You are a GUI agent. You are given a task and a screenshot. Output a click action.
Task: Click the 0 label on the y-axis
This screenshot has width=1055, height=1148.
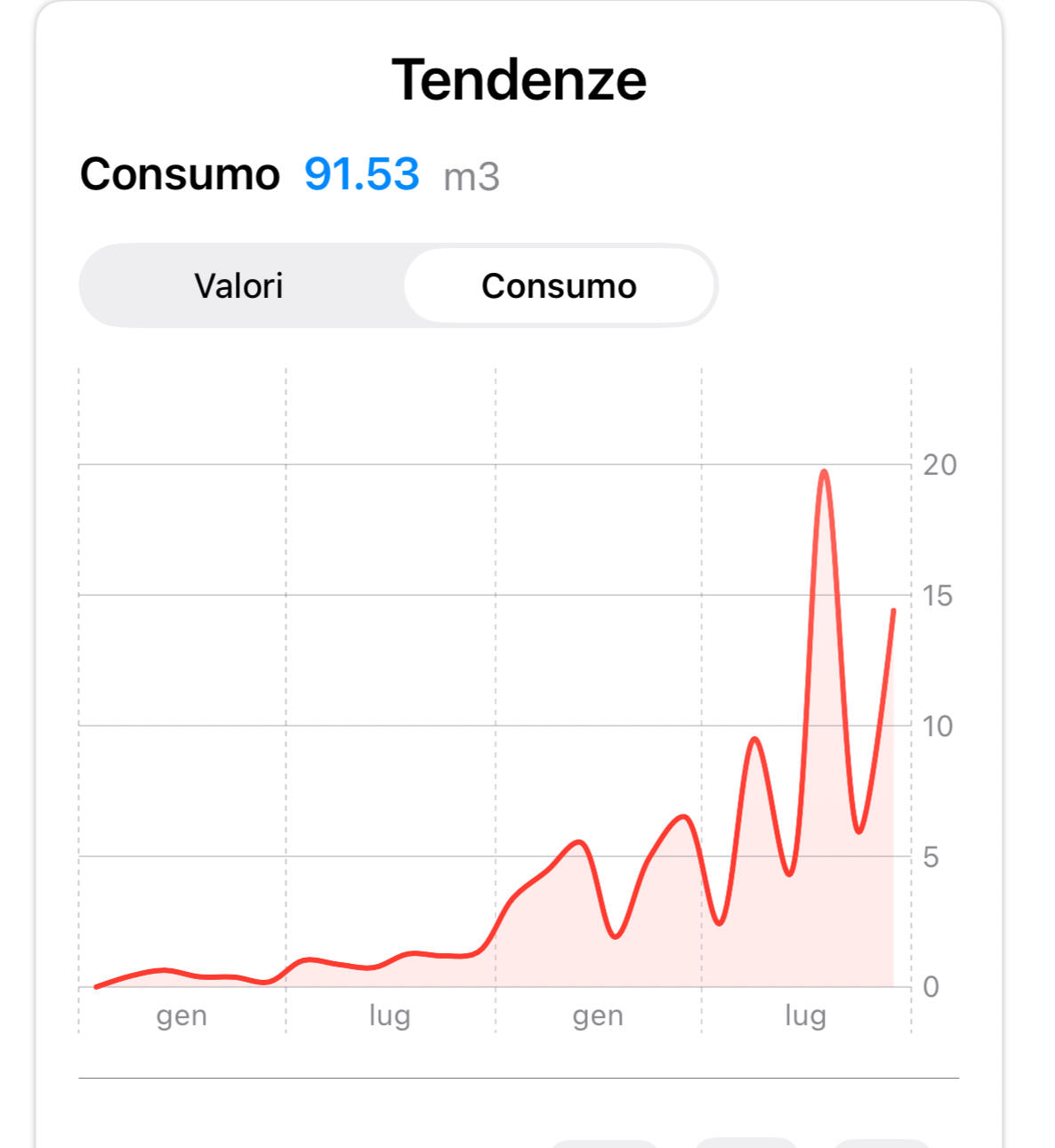(x=930, y=987)
